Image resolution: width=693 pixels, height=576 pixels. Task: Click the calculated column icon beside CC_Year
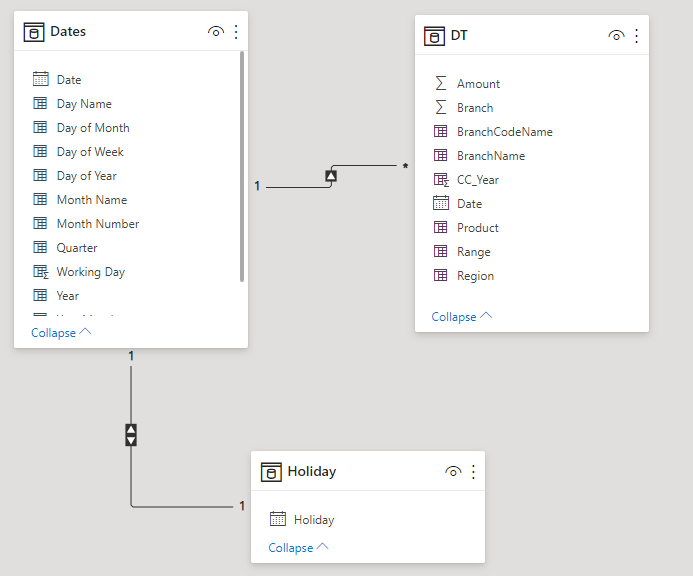(442, 179)
